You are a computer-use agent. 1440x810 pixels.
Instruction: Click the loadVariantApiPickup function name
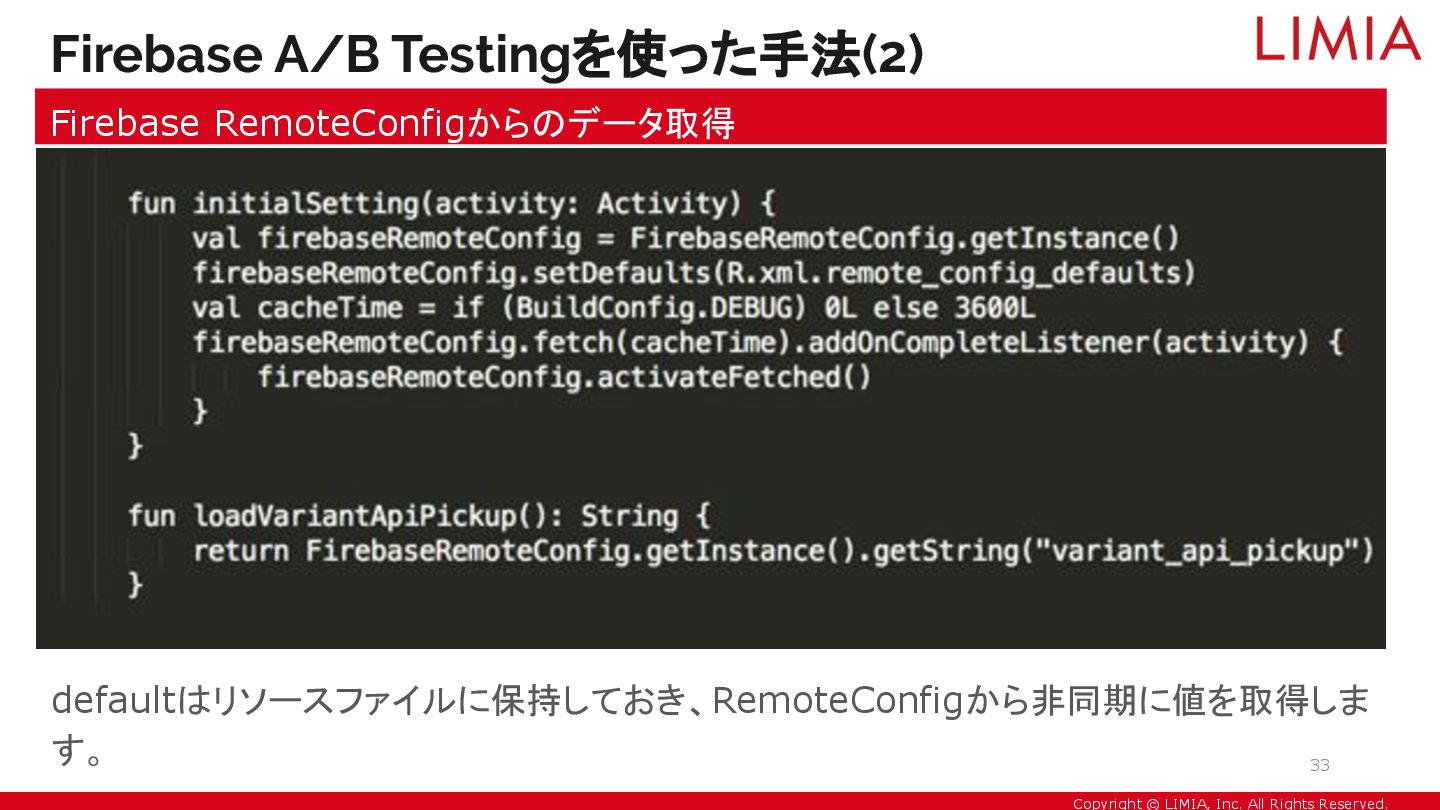(355, 516)
